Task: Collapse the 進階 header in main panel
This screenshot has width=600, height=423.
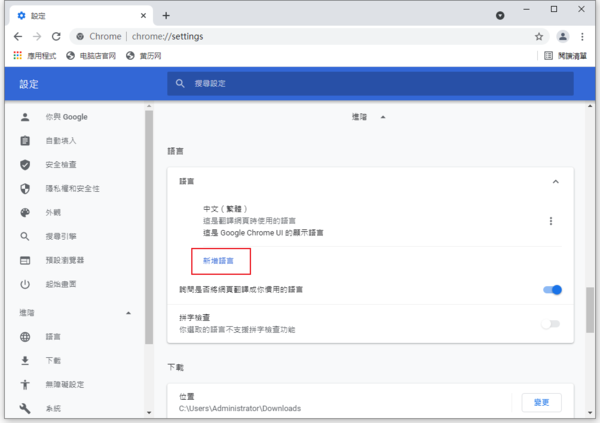Action: coord(381,117)
